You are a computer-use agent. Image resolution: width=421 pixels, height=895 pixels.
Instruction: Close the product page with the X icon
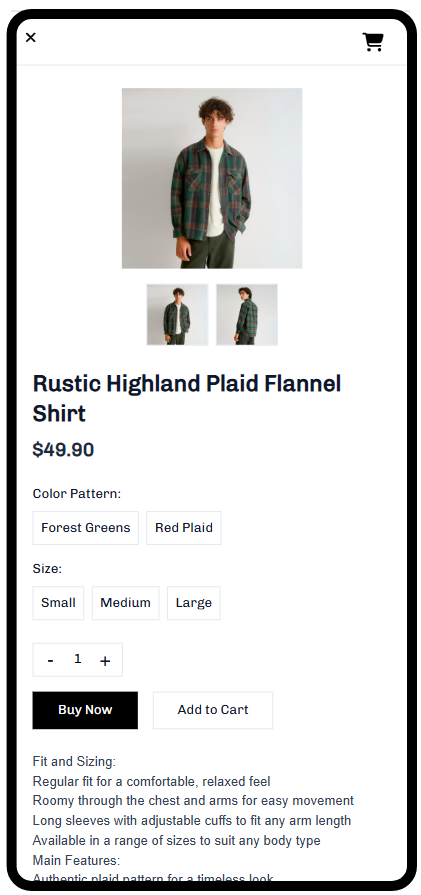(x=31, y=38)
